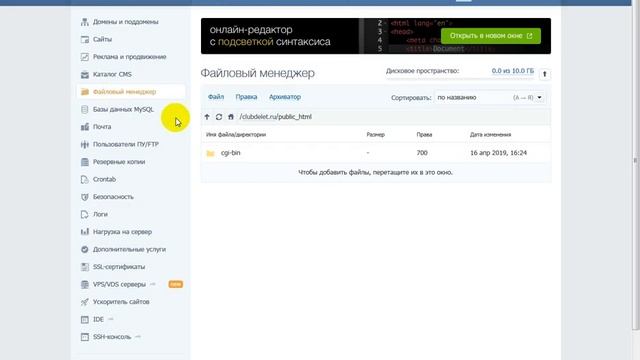Click the Логи file icon
This screenshot has width=640, height=360.
coord(84,214)
